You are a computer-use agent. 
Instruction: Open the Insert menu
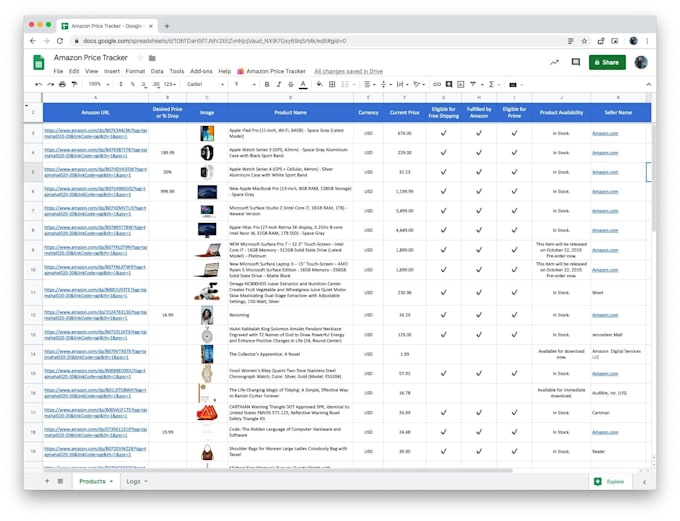(x=111, y=71)
